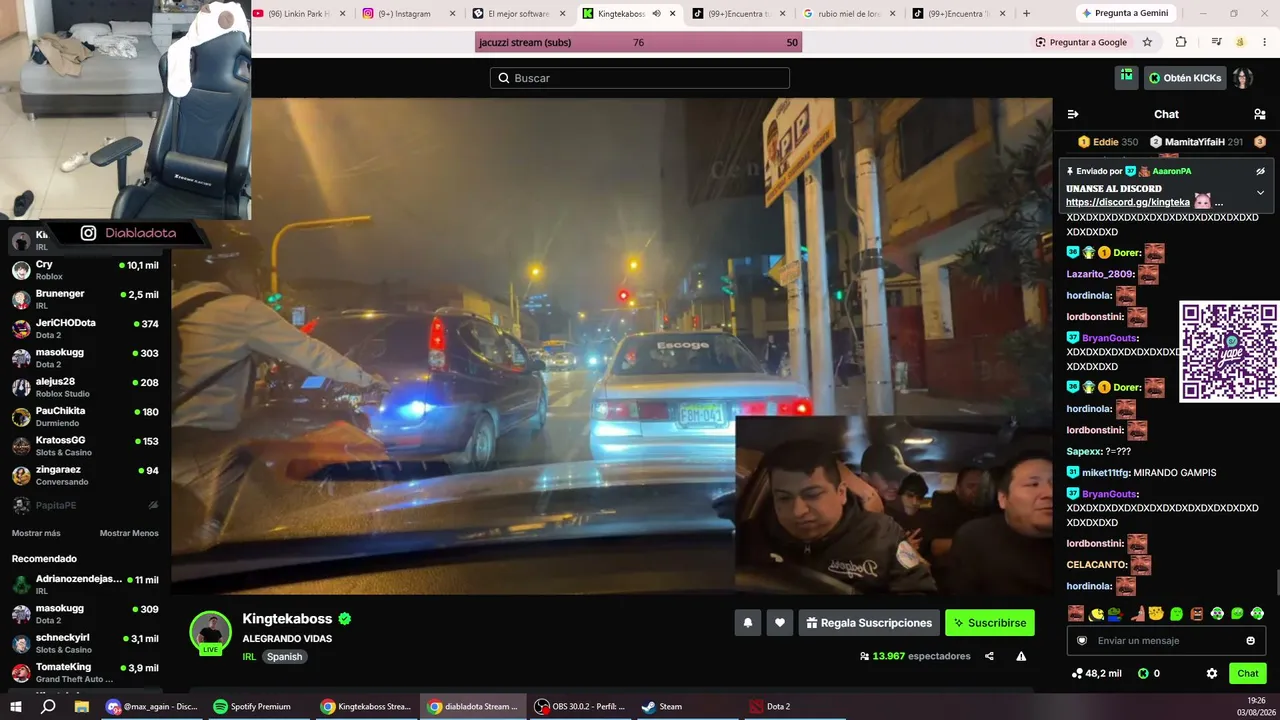Insert the bee quick emote
Screen dimensions: 1280x720
(1095, 613)
